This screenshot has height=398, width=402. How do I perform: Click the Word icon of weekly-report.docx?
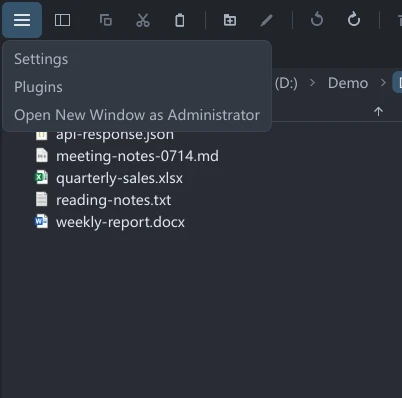point(41,221)
